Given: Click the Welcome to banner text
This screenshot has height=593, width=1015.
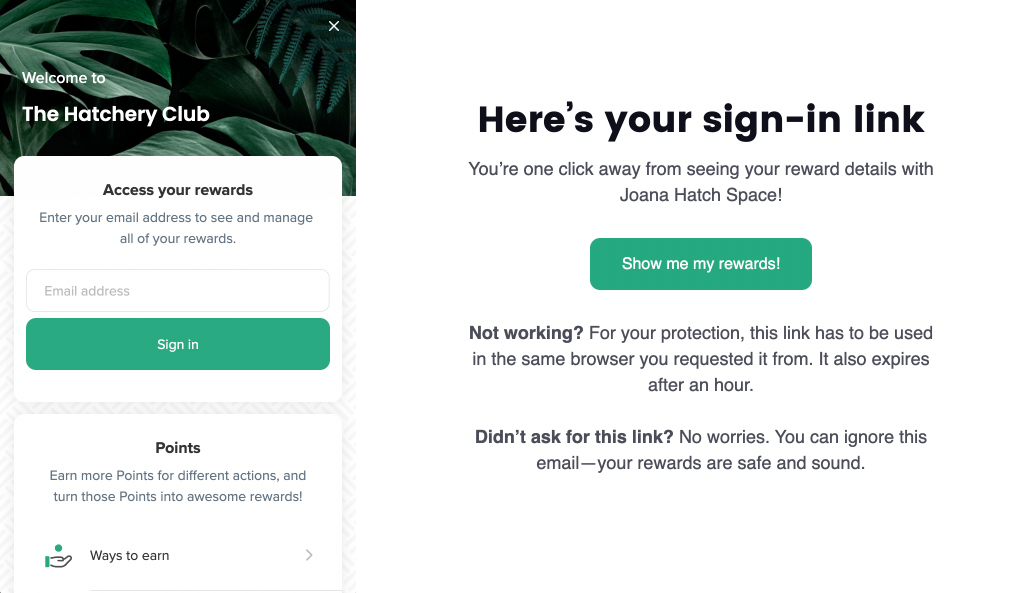Looking at the screenshot, I should [x=63, y=78].
